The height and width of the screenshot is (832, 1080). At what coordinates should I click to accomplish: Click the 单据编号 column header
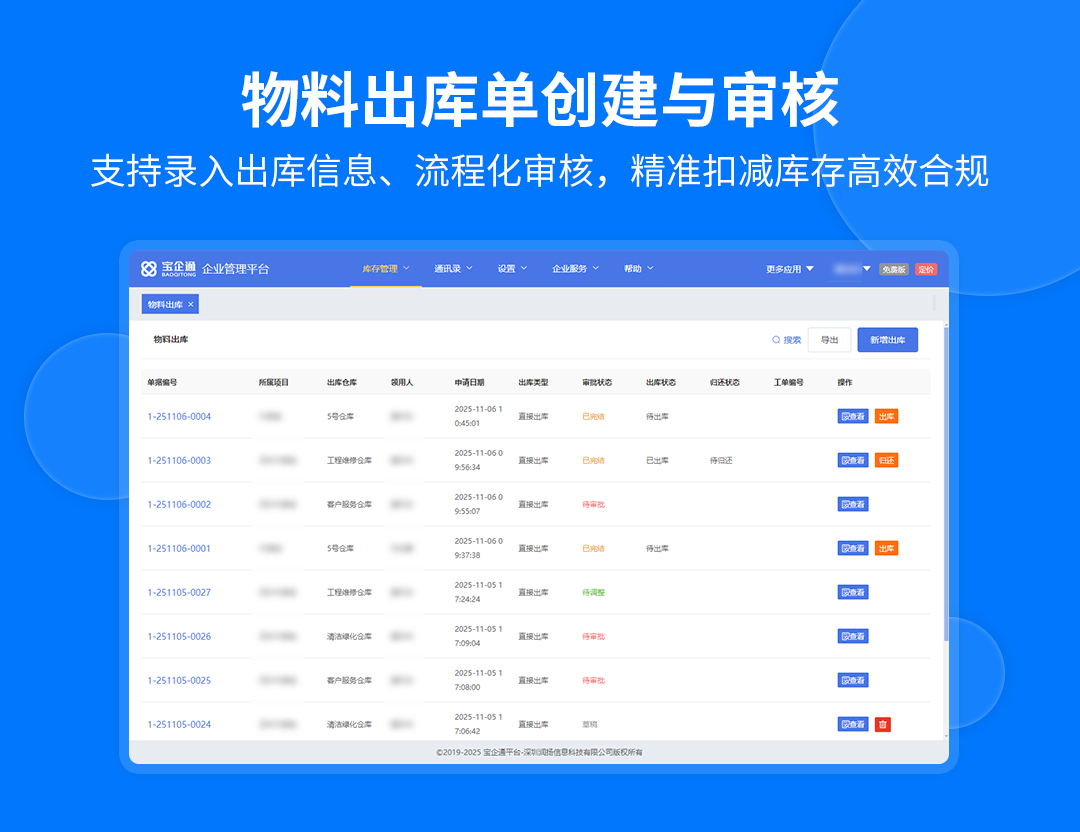(162, 382)
